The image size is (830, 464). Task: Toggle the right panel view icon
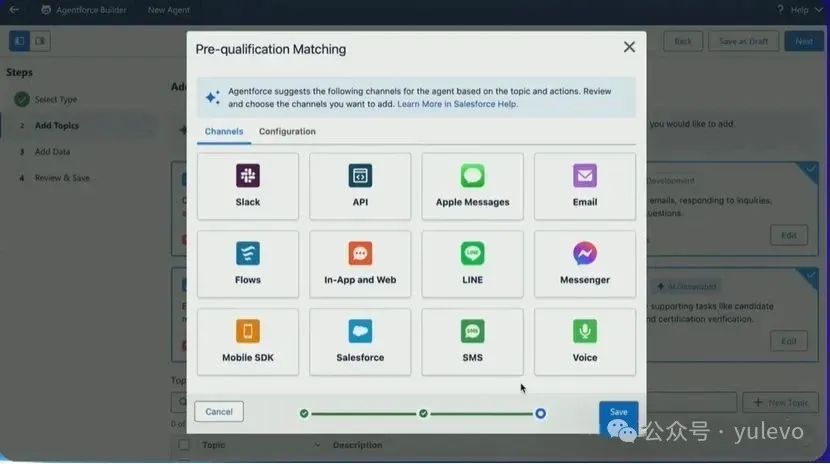click(40, 41)
